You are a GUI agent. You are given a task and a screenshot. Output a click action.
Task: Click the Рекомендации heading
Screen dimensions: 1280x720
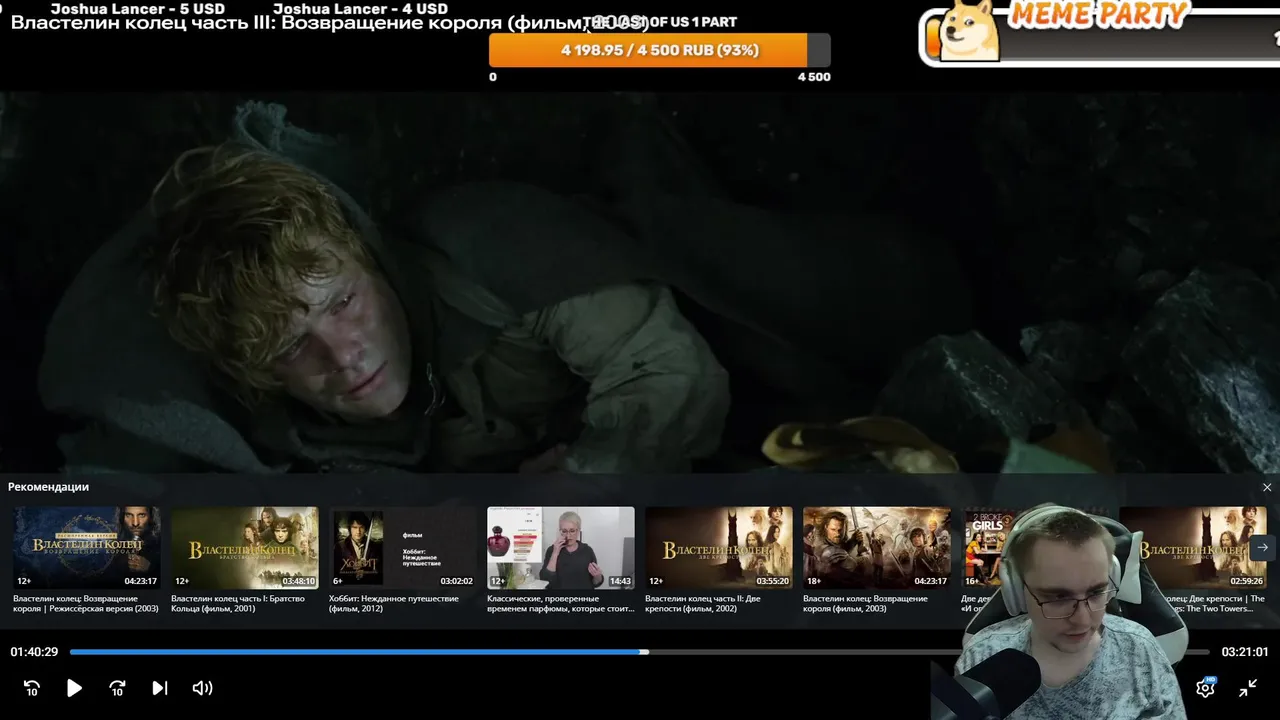[48, 487]
